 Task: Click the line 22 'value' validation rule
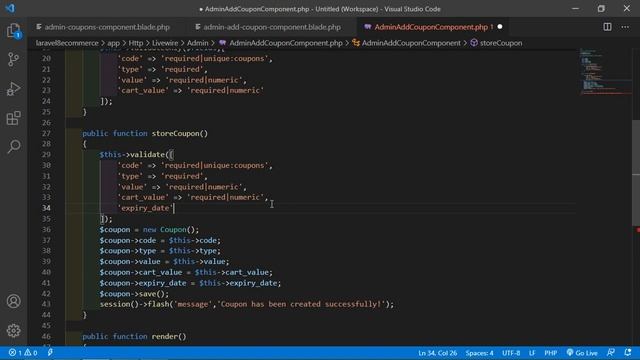(x=182, y=80)
